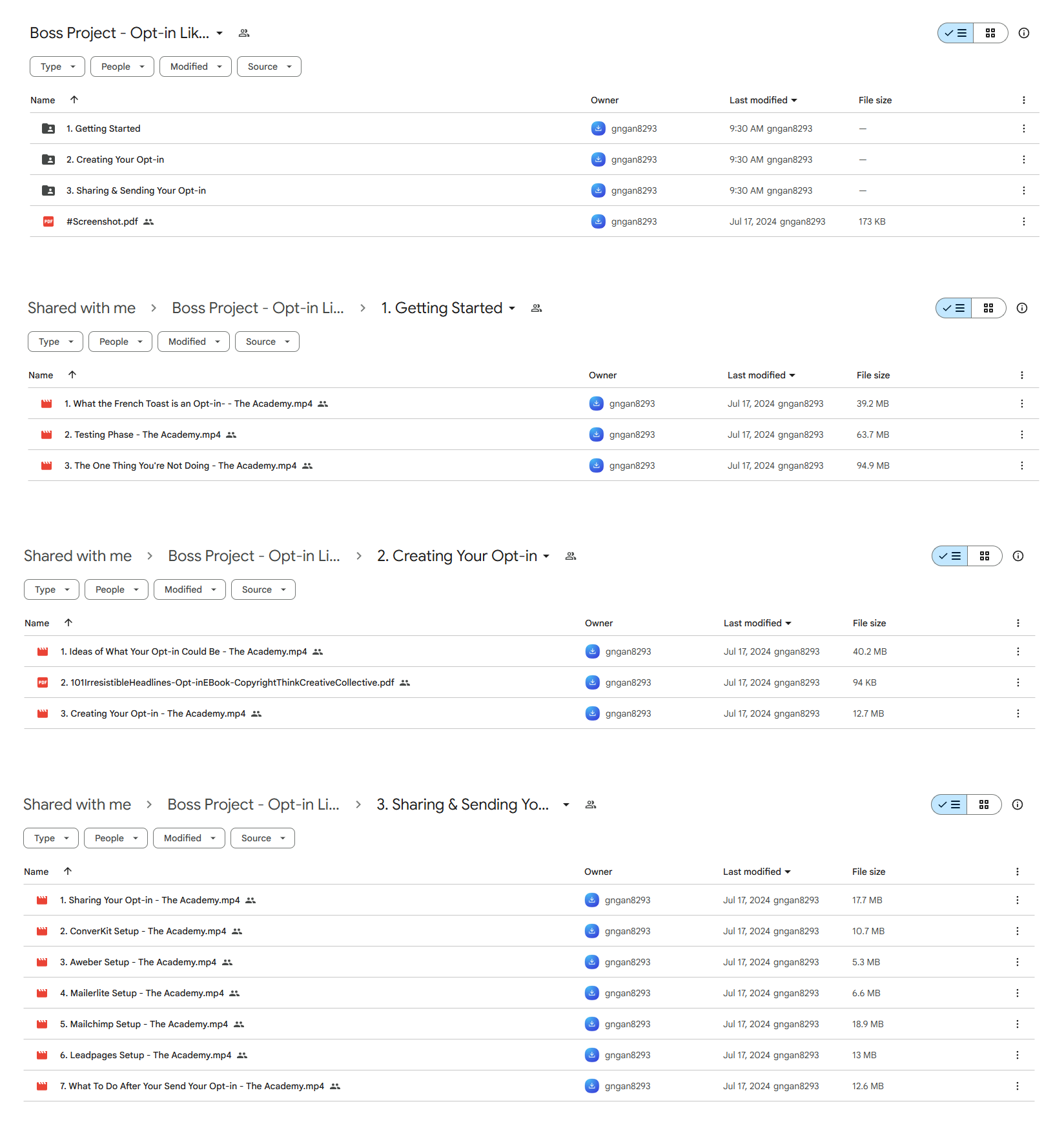Screen dimensions: 1064x1126
Task: Open column options menu in top panel header
Action: 1023,100
